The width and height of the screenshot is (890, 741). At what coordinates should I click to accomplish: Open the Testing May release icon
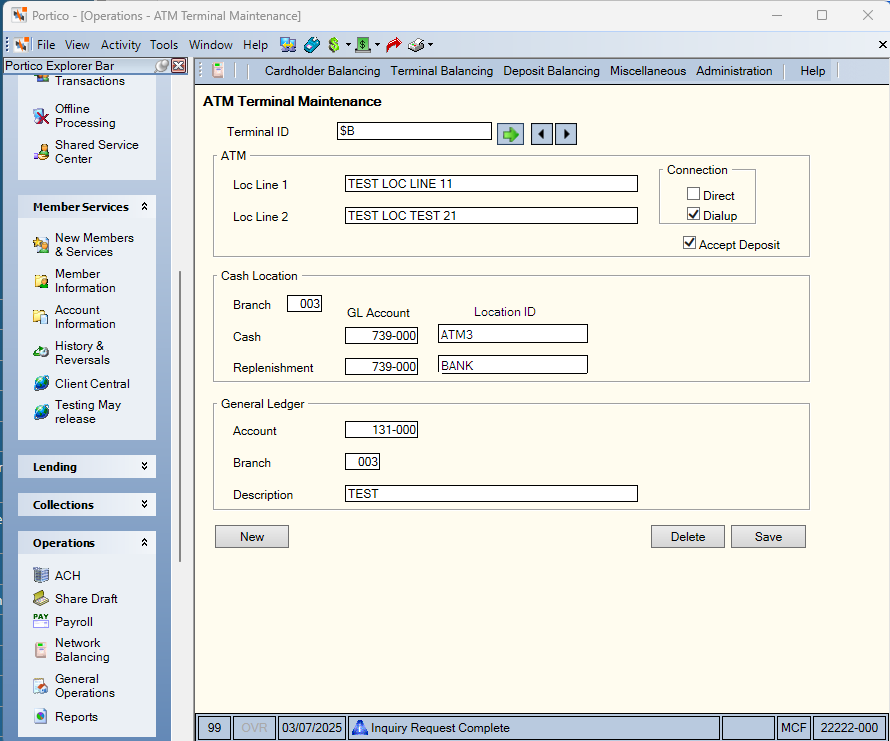coord(41,412)
